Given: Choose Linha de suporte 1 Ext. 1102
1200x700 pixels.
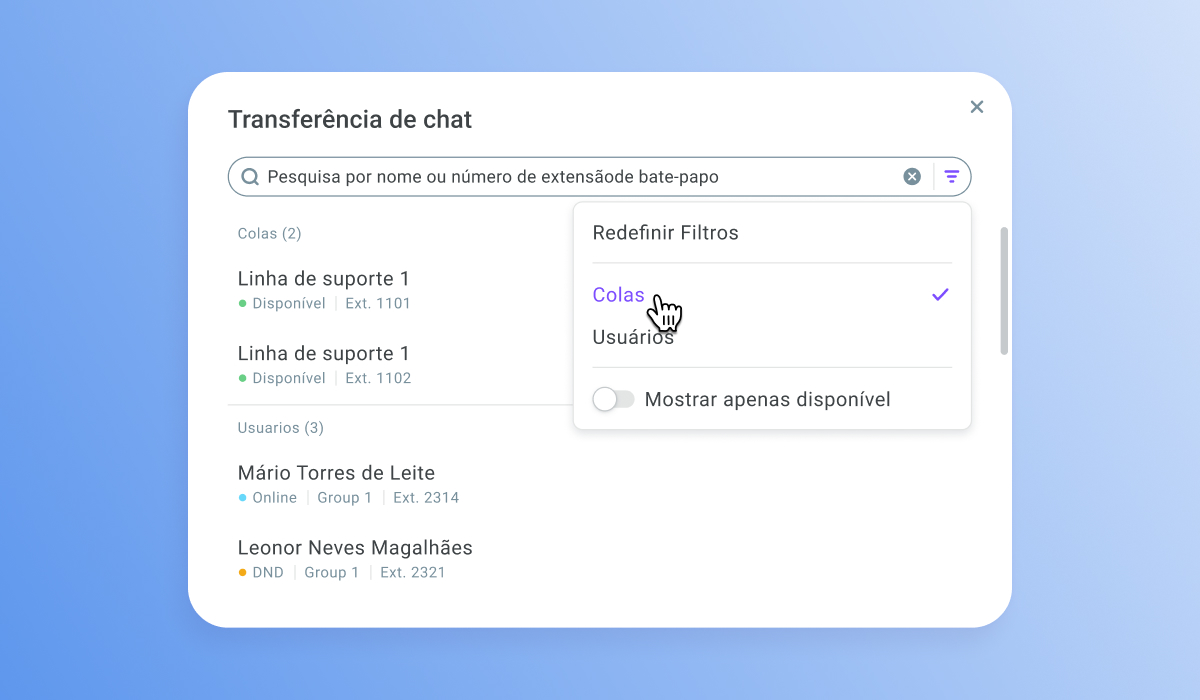Looking at the screenshot, I should [x=400, y=364].
